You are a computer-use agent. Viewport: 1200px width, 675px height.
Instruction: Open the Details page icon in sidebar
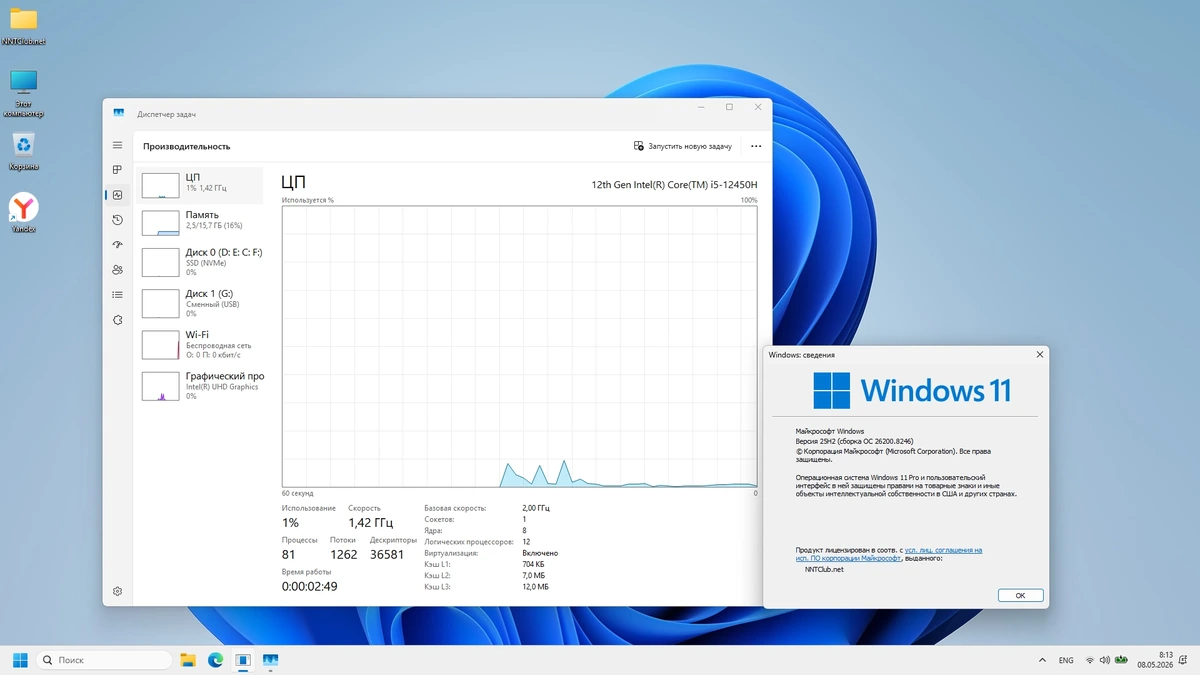[117, 295]
